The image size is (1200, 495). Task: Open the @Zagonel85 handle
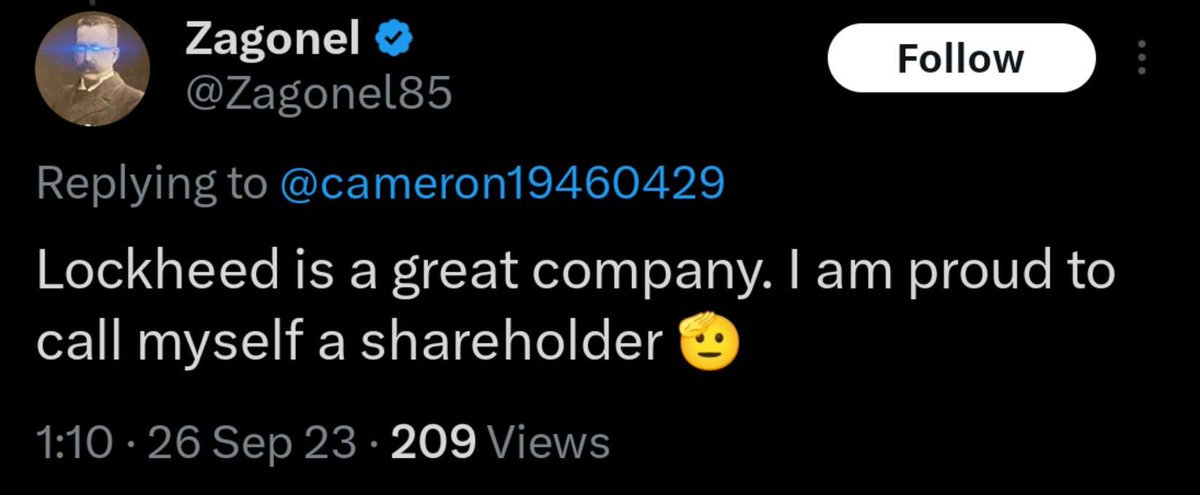tap(319, 95)
